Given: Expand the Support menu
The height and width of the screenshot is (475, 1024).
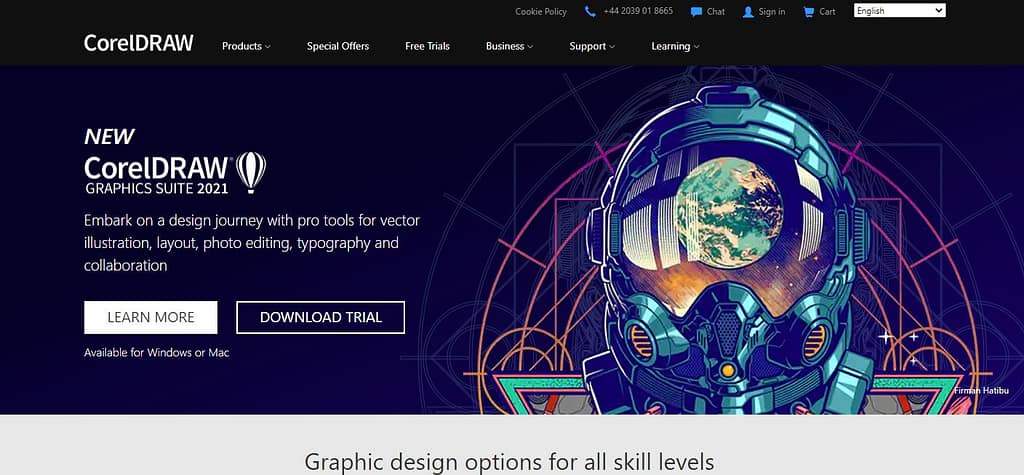Looking at the screenshot, I should 592,46.
